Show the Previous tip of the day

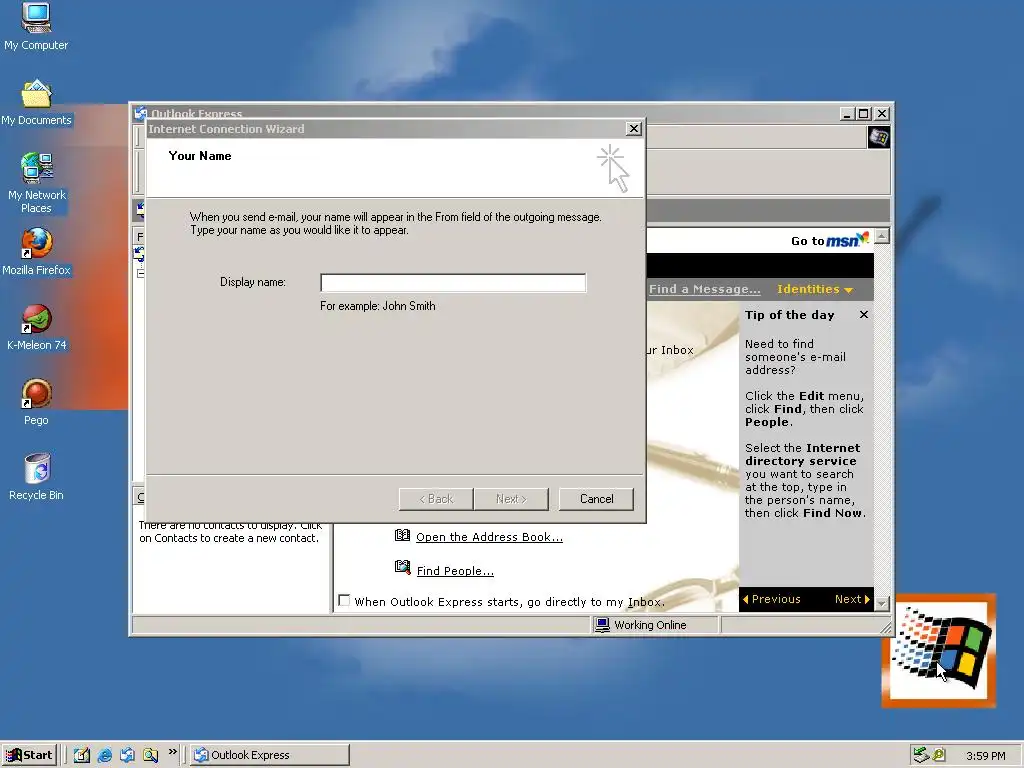click(x=771, y=599)
